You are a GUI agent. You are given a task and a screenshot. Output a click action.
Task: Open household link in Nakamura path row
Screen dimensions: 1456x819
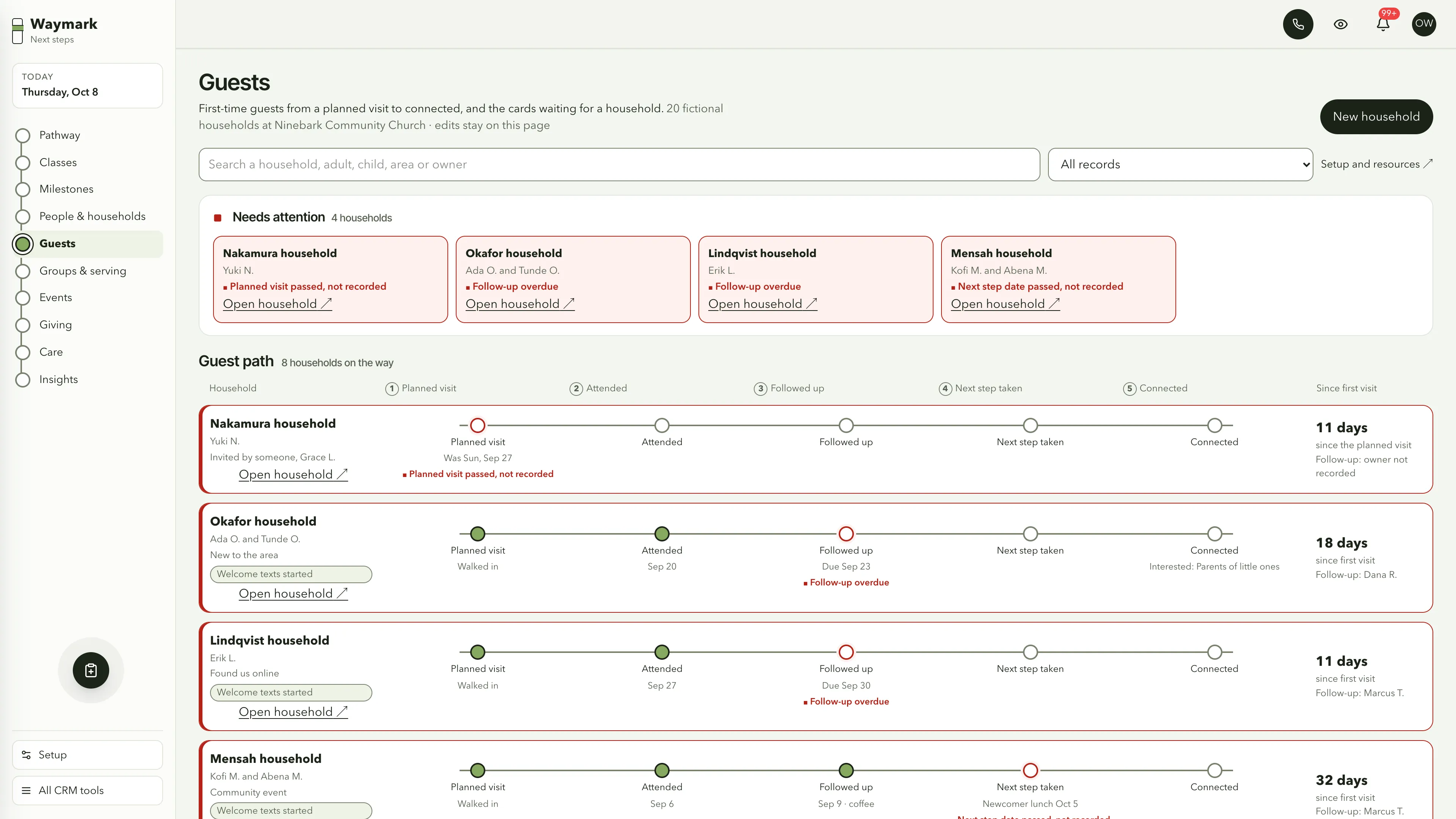293,474
